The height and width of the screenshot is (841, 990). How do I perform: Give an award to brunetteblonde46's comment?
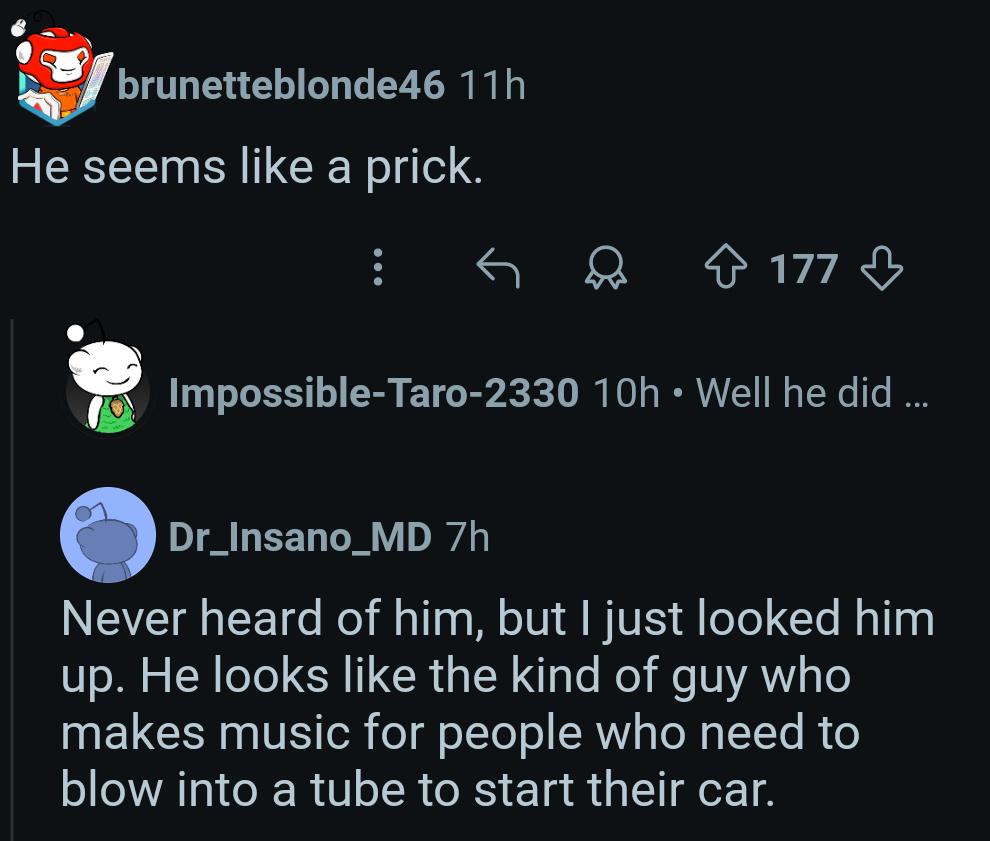[607, 268]
